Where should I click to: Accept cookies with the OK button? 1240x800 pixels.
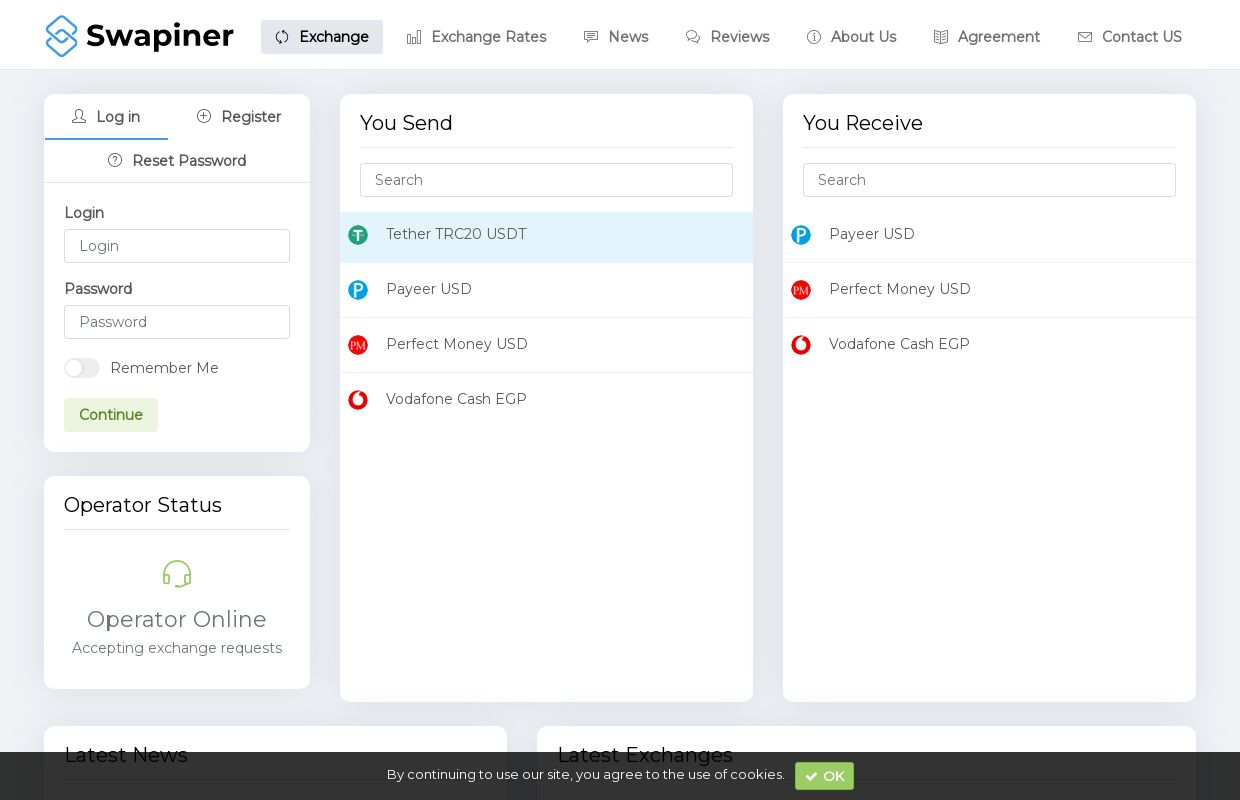[825, 776]
